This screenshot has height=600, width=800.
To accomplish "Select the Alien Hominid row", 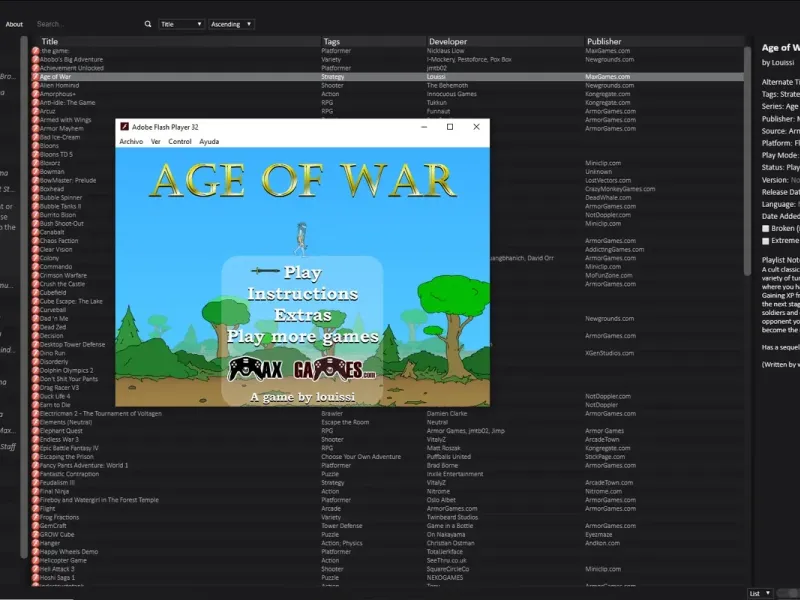I will pos(387,85).
